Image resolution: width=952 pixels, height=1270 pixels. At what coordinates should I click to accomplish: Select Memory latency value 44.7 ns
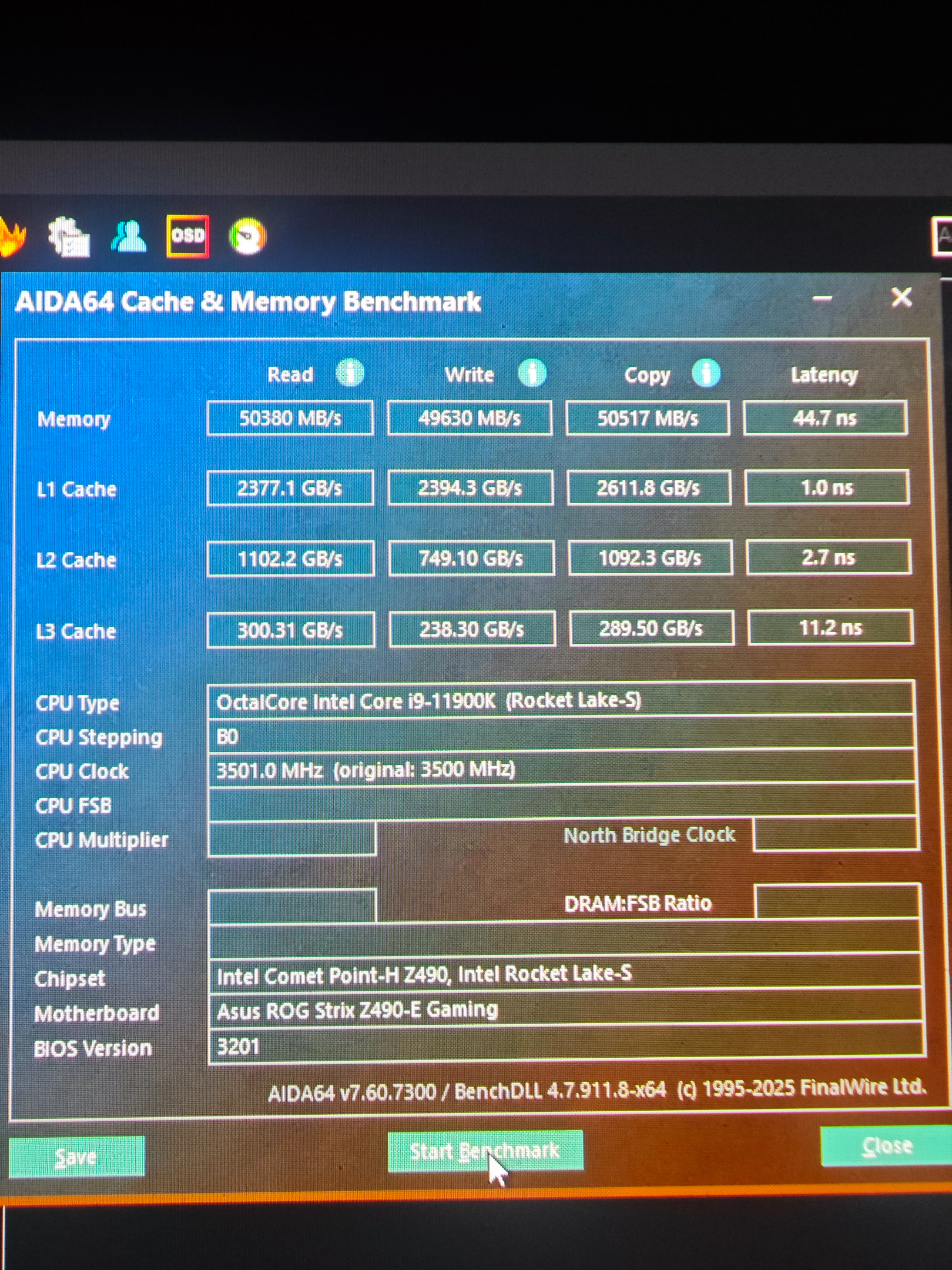tap(826, 418)
